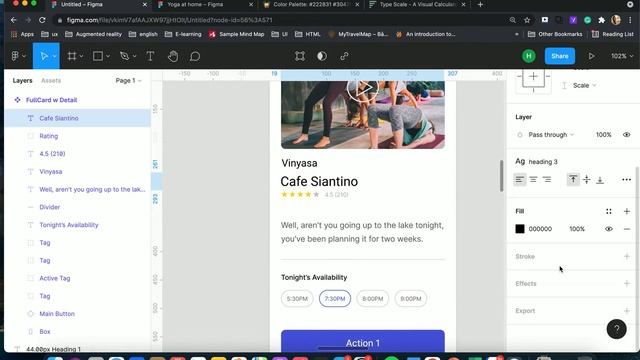Open Pen tool options dropdown arrow
The image size is (640, 360).
pyautogui.click(x=134, y=56)
